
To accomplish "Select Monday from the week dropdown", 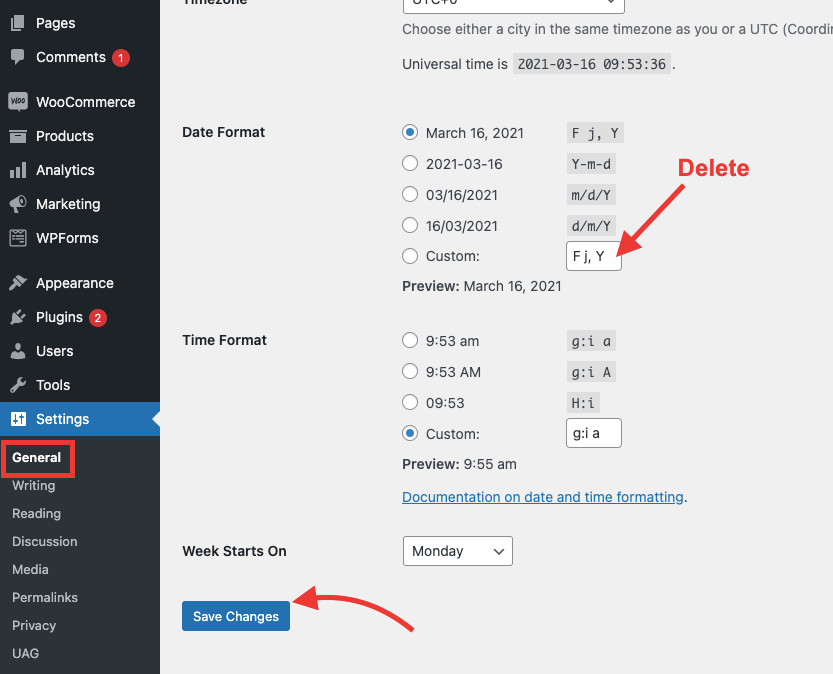I will (x=457, y=550).
